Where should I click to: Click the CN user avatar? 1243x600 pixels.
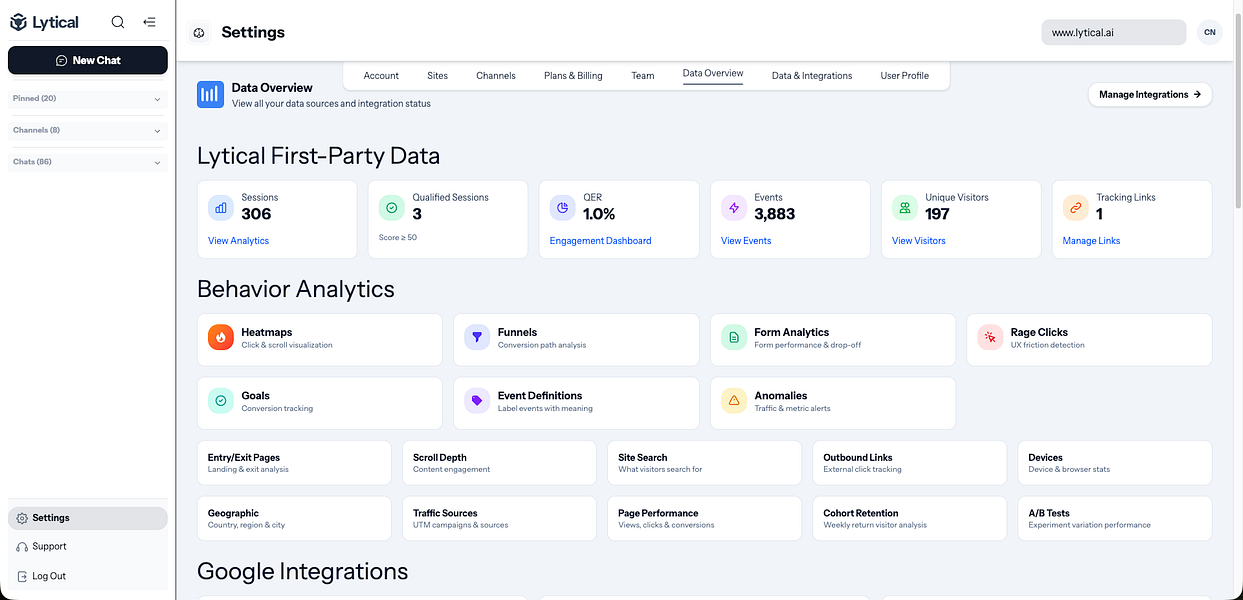point(1210,33)
